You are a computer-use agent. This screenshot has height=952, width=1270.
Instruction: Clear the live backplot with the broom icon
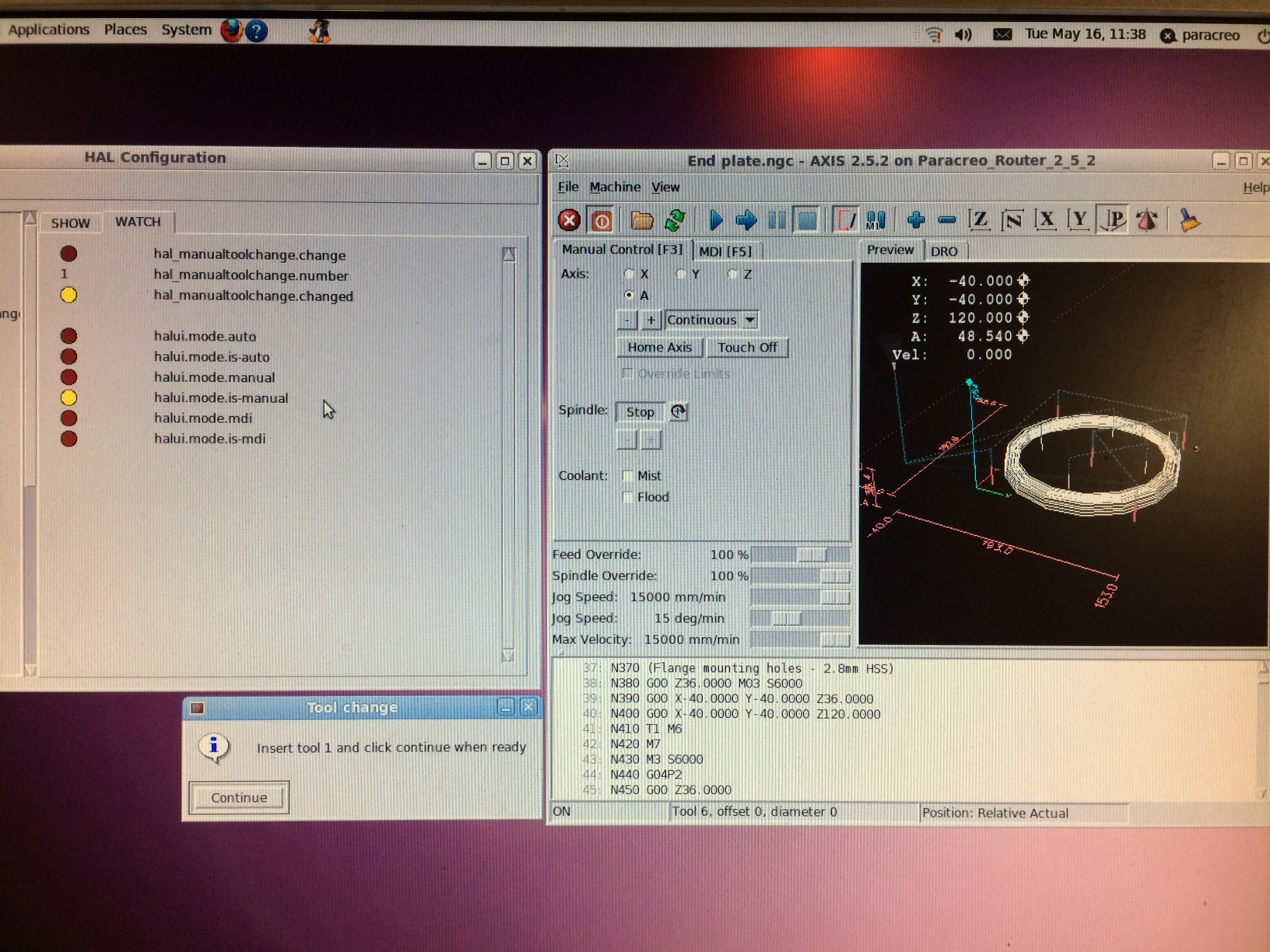pos(1189,221)
